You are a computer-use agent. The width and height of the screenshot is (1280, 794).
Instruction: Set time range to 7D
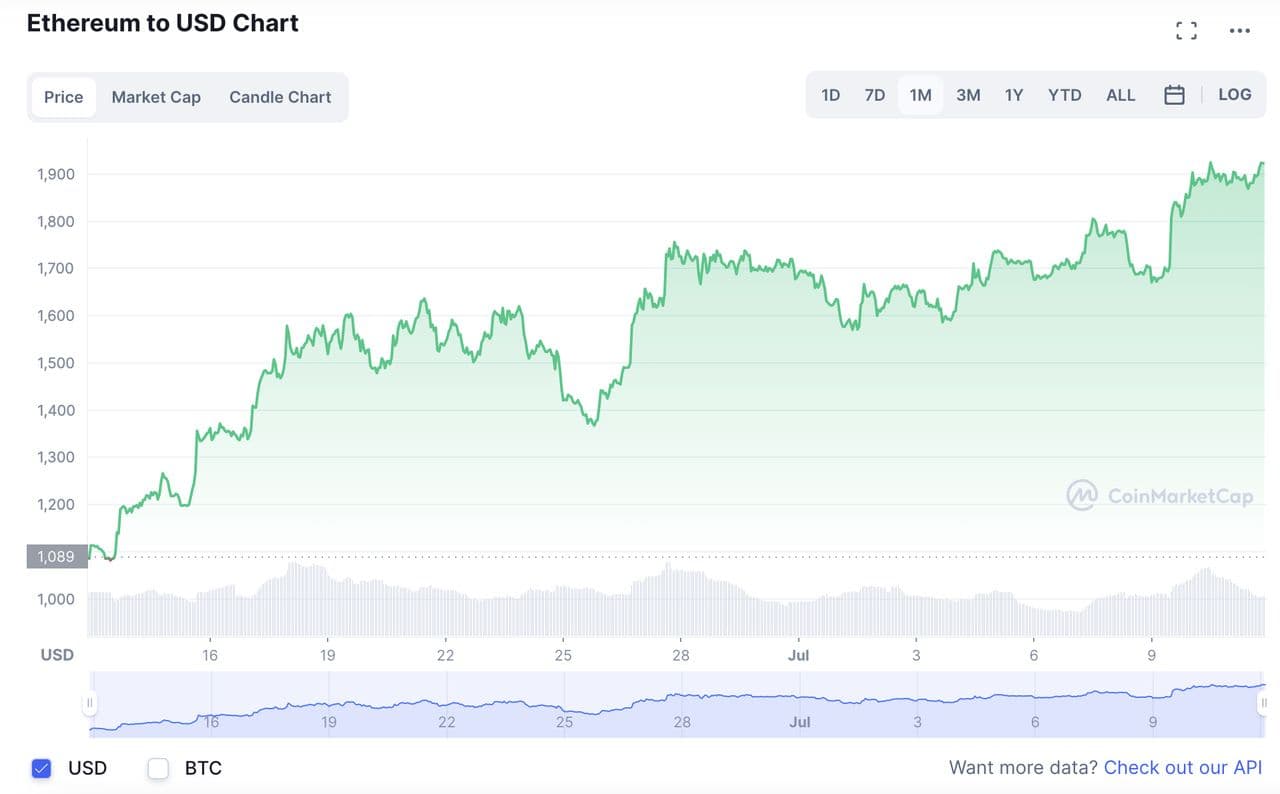click(x=874, y=95)
